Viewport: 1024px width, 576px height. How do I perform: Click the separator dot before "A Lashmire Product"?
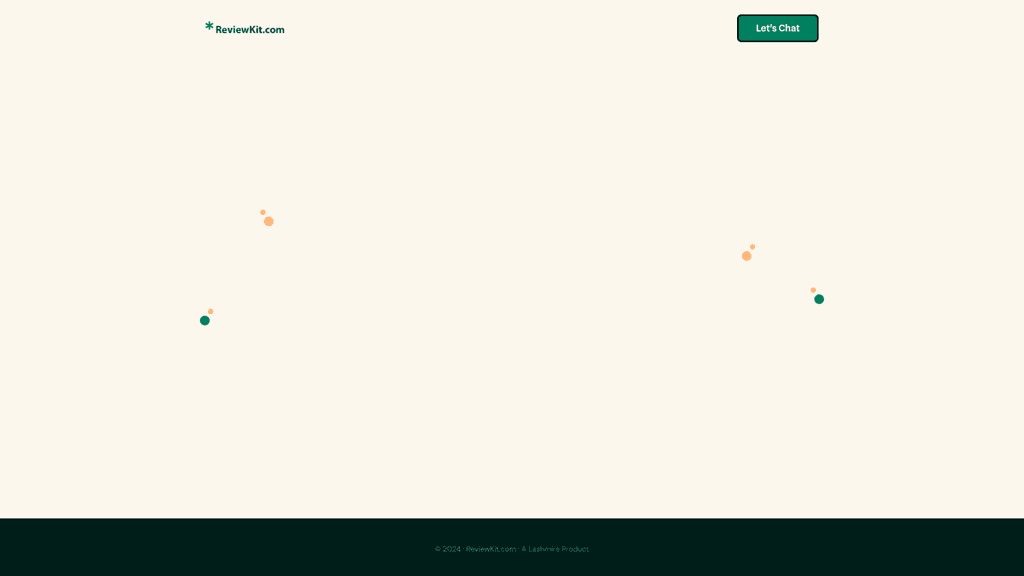coord(519,549)
